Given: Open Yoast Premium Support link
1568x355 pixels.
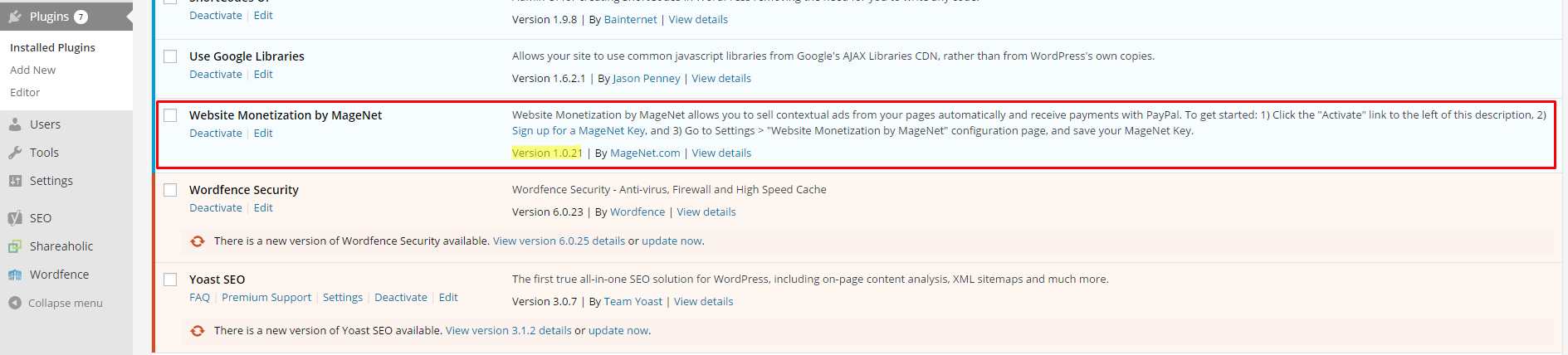Looking at the screenshot, I should click(266, 297).
